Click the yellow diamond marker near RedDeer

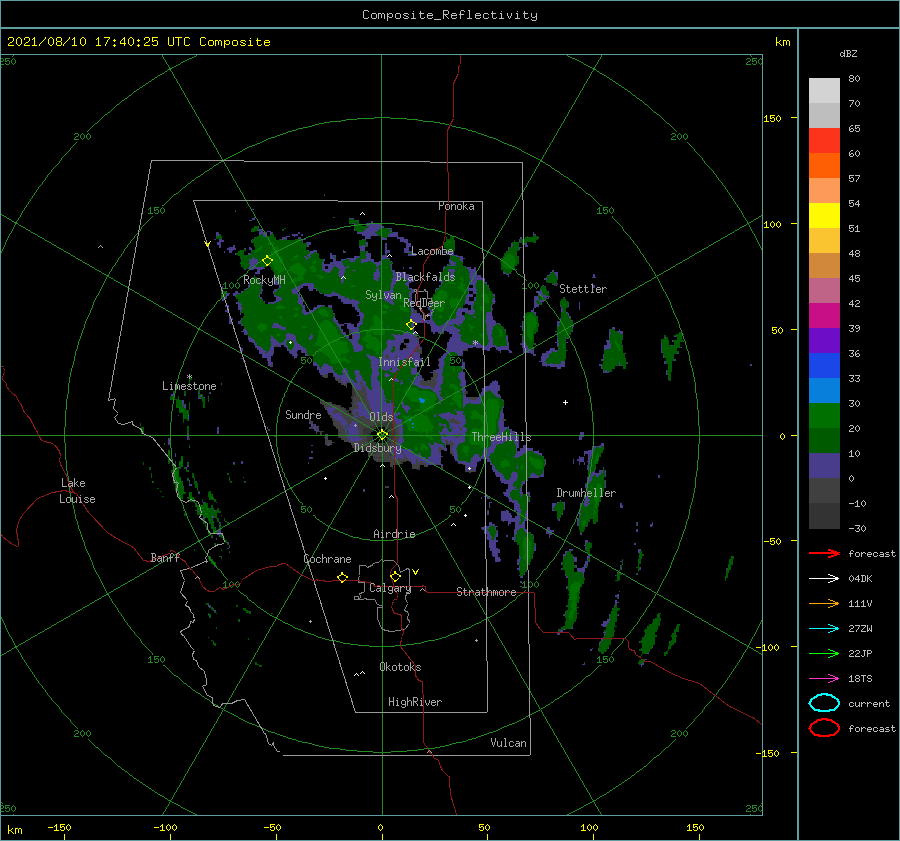tap(411, 325)
